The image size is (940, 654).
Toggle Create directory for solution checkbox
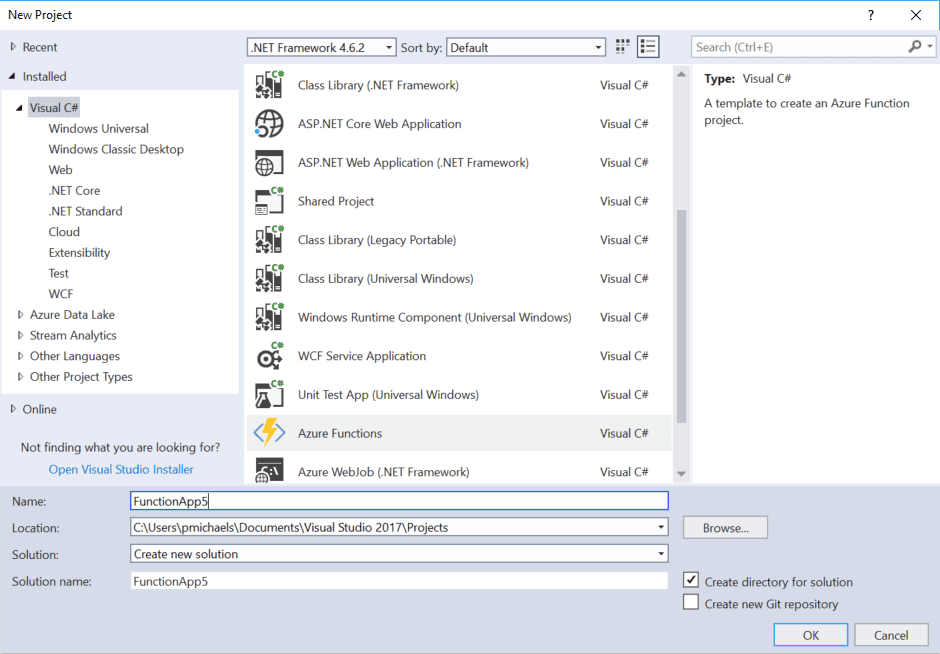pyautogui.click(x=691, y=580)
